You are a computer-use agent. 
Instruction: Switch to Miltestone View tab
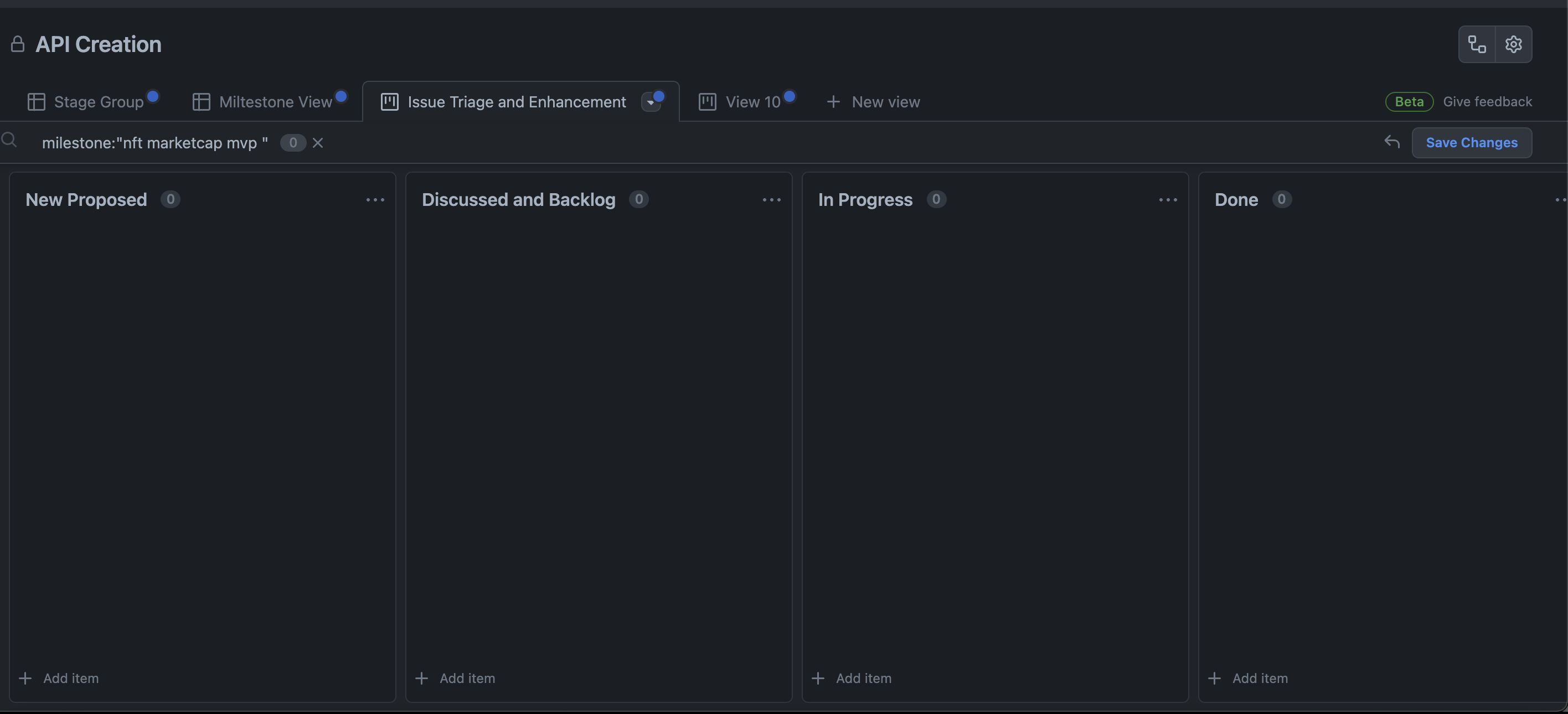[275, 102]
